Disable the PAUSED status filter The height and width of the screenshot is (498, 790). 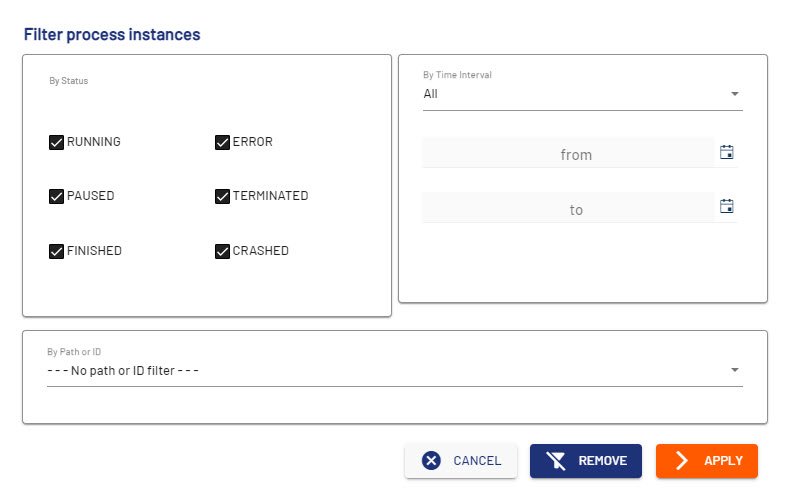pyautogui.click(x=57, y=196)
